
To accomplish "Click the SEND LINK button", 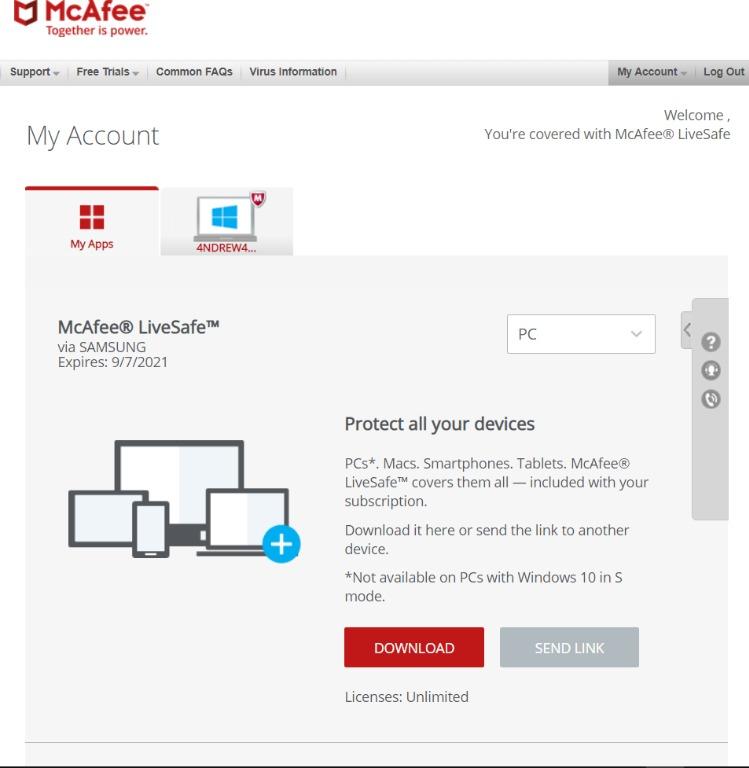I will click(569, 648).
